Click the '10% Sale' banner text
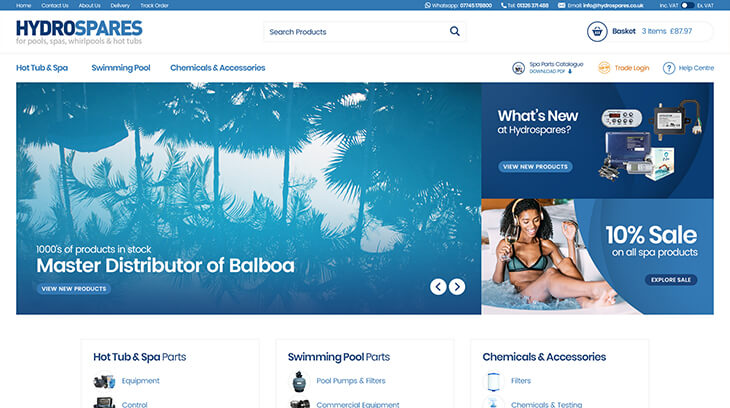Screen dimensions: 730x408 pyautogui.click(x=651, y=235)
